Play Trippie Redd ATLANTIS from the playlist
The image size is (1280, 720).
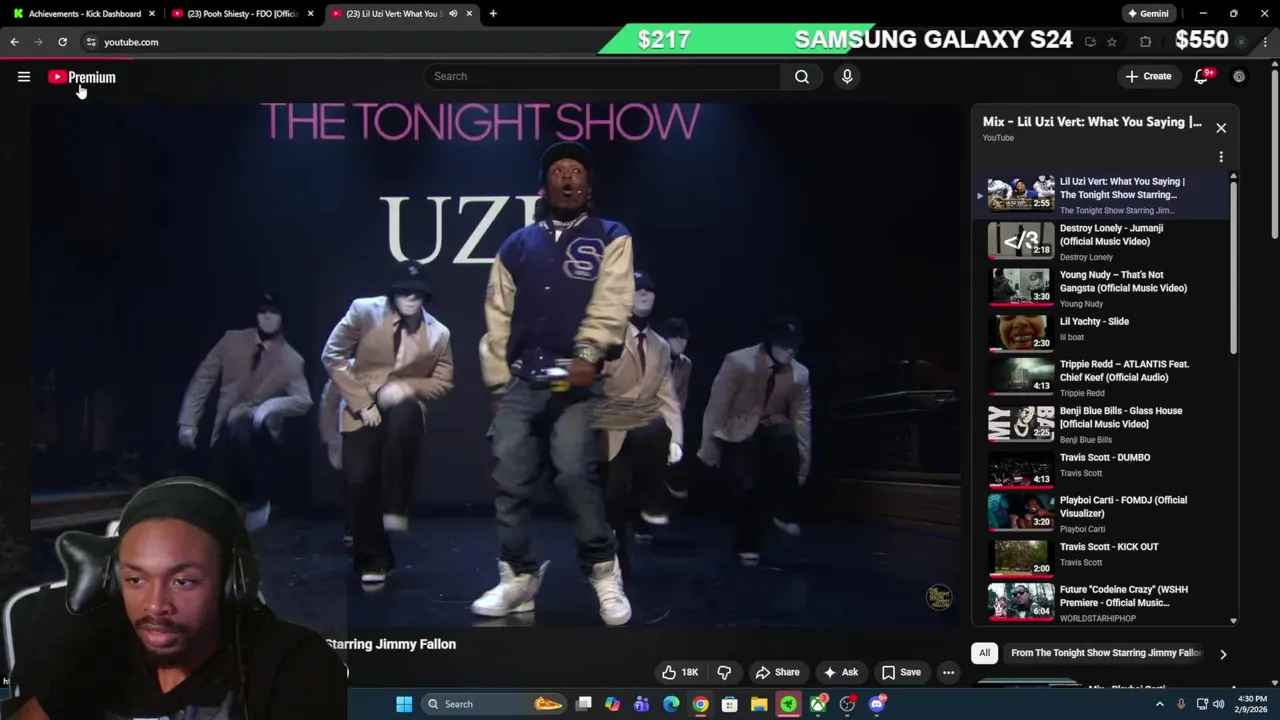click(x=1102, y=378)
